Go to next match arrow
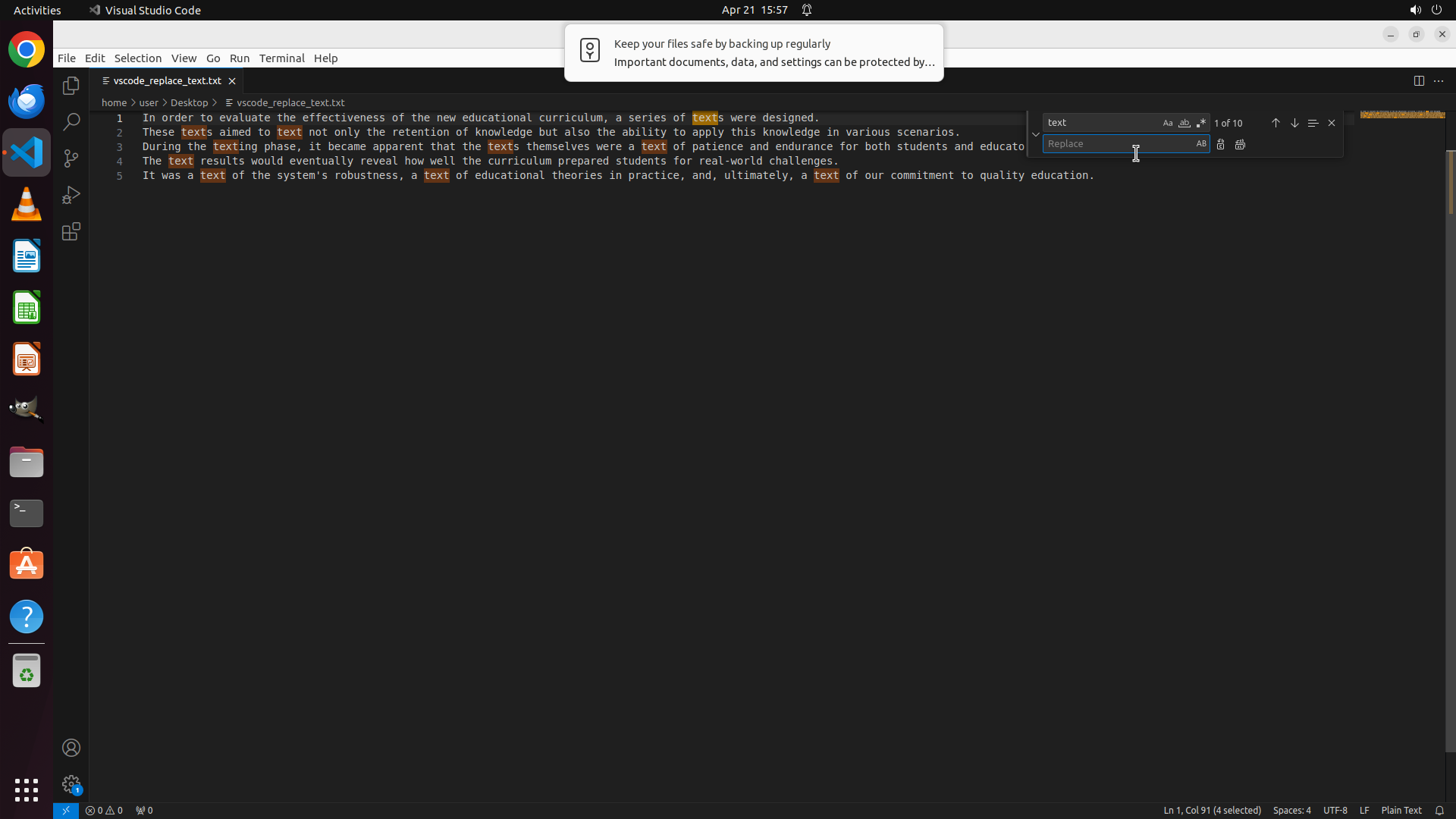Screen dimensions: 1456x819 (x=1294, y=123)
